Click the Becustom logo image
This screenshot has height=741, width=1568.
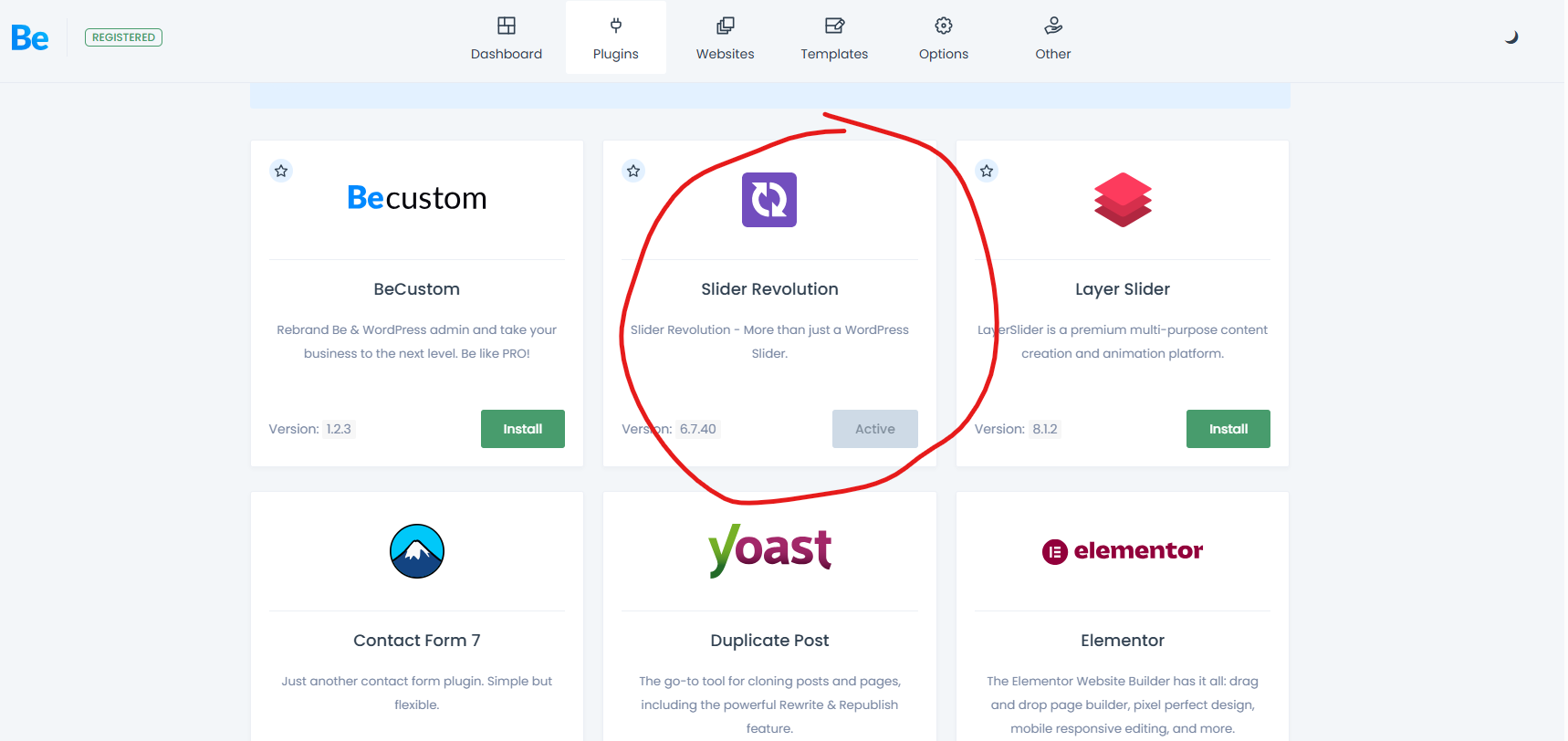pos(417,198)
